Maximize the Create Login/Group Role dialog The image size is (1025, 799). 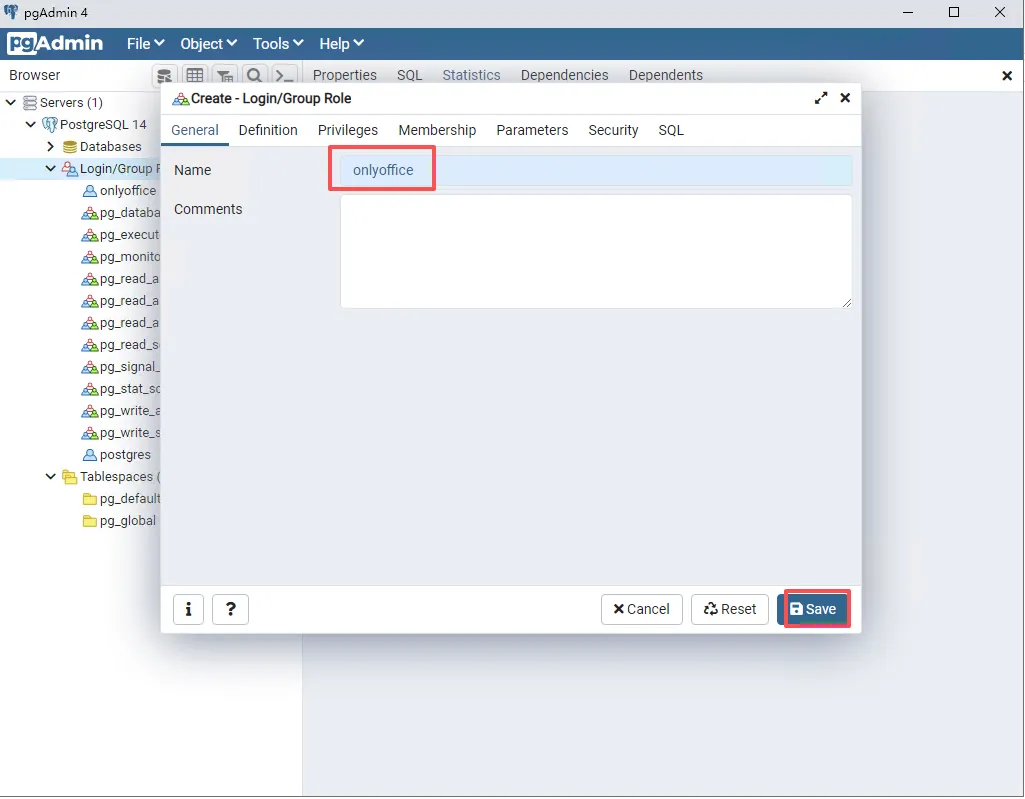(x=821, y=98)
